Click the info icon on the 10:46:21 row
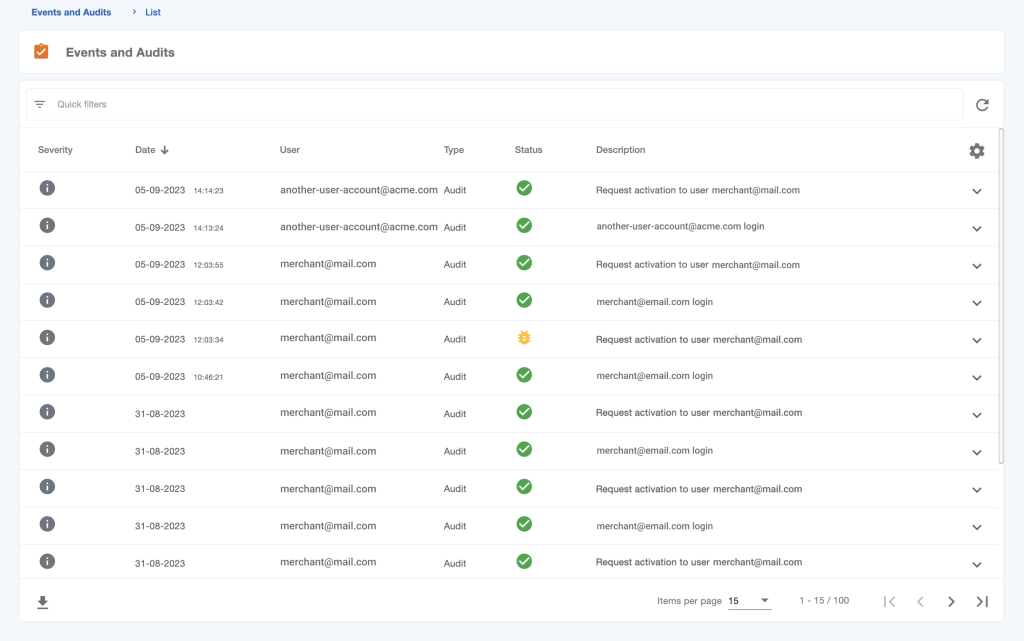This screenshot has height=641, width=1024. click(47, 375)
